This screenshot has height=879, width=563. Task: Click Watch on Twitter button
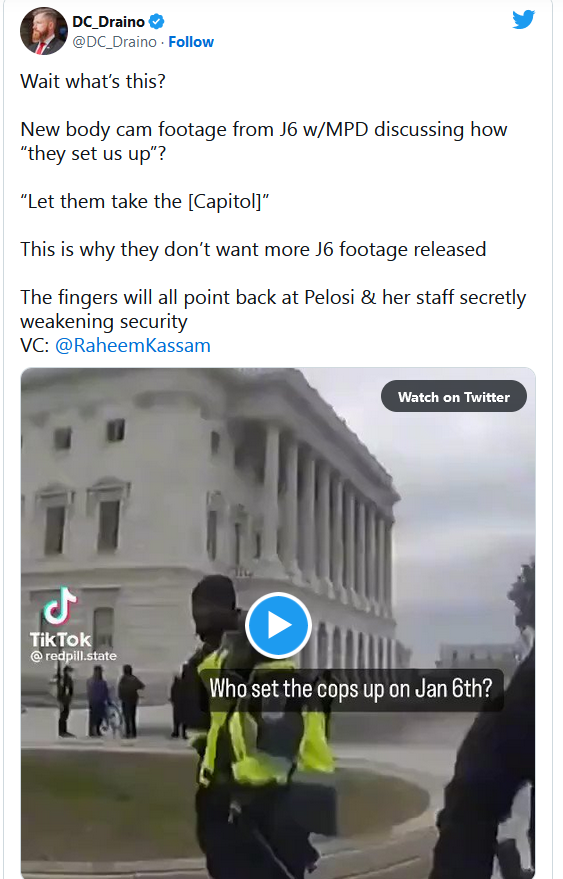tap(454, 397)
